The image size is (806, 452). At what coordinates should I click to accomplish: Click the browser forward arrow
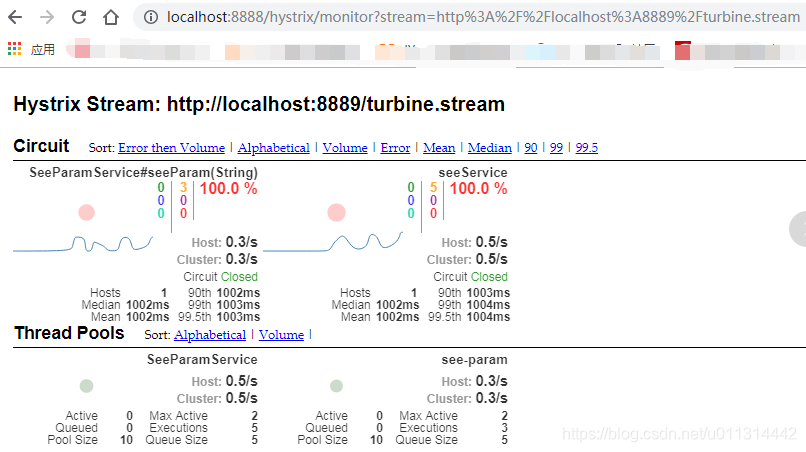pyautogui.click(x=47, y=17)
